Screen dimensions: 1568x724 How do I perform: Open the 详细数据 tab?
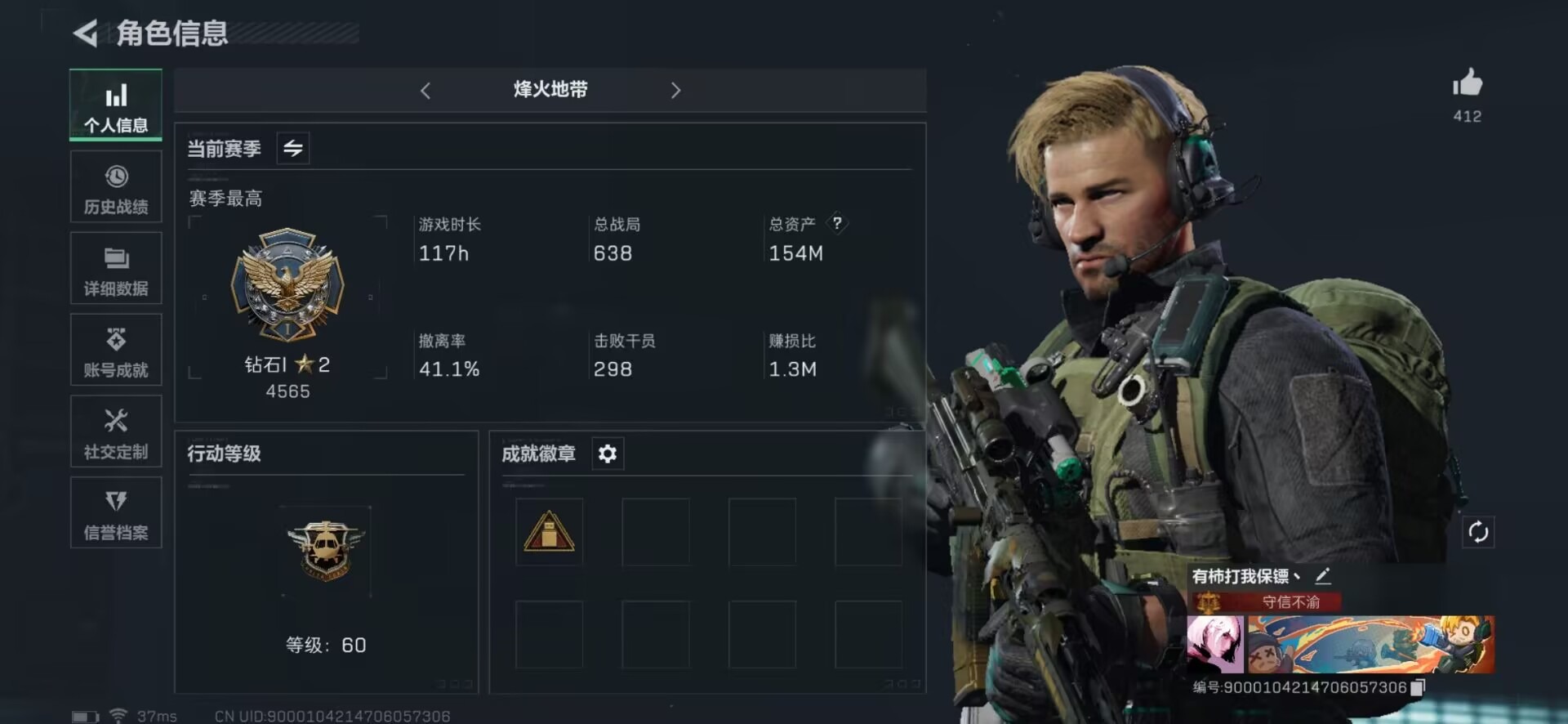tap(116, 269)
